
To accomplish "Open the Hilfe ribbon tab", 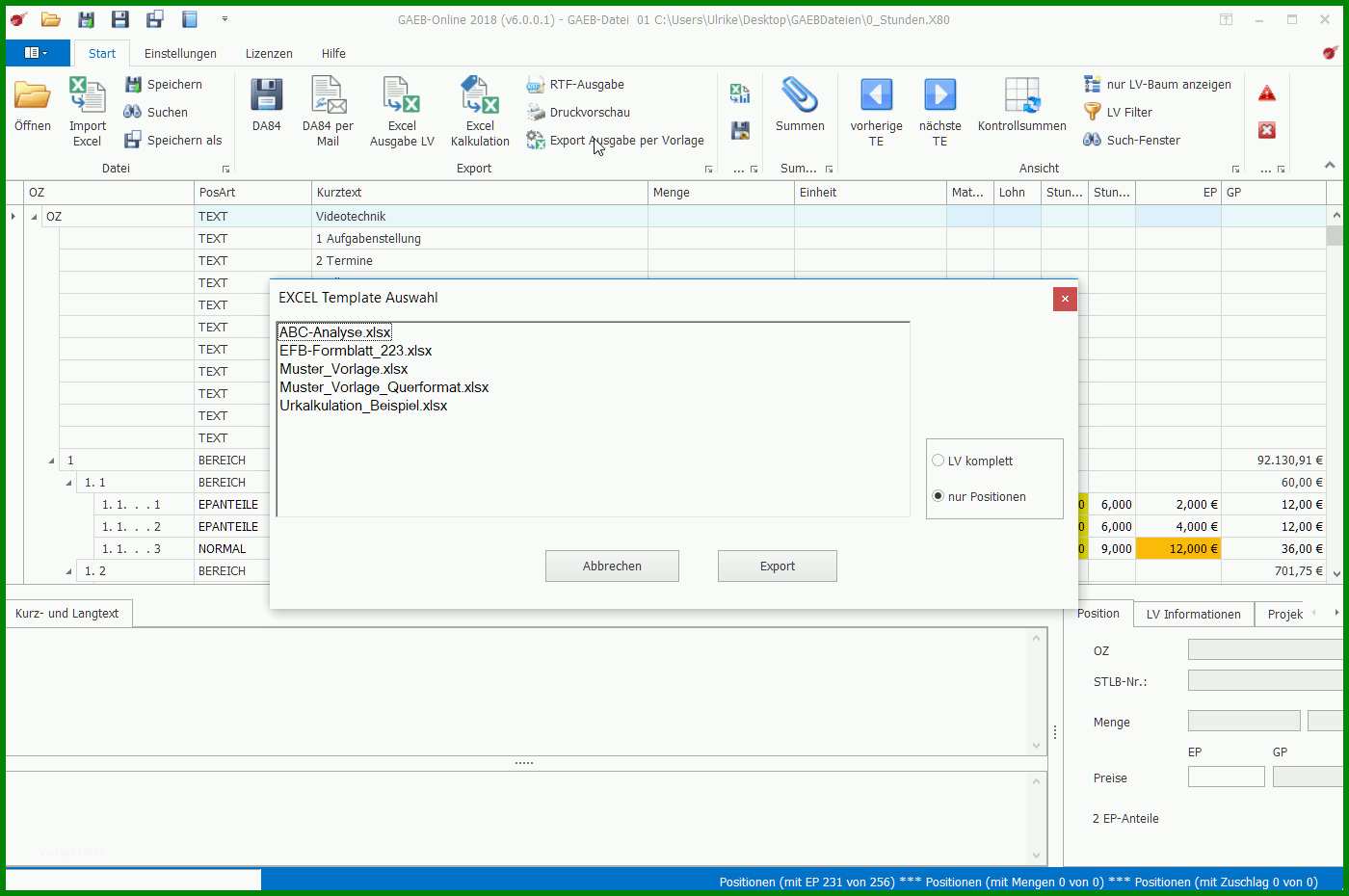I will [333, 54].
